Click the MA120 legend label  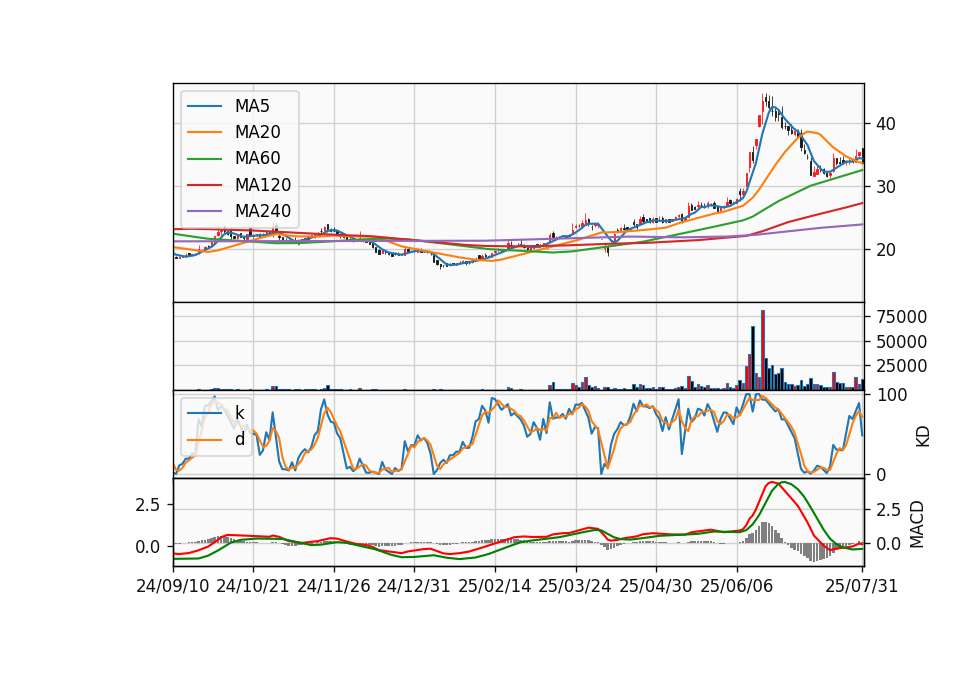coord(263,185)
